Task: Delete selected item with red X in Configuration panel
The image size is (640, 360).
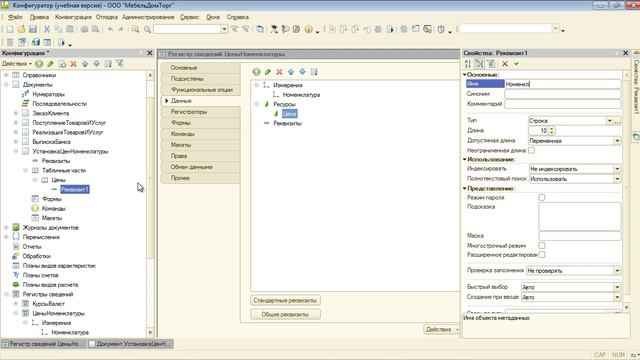Action: [x=73, y=64]
